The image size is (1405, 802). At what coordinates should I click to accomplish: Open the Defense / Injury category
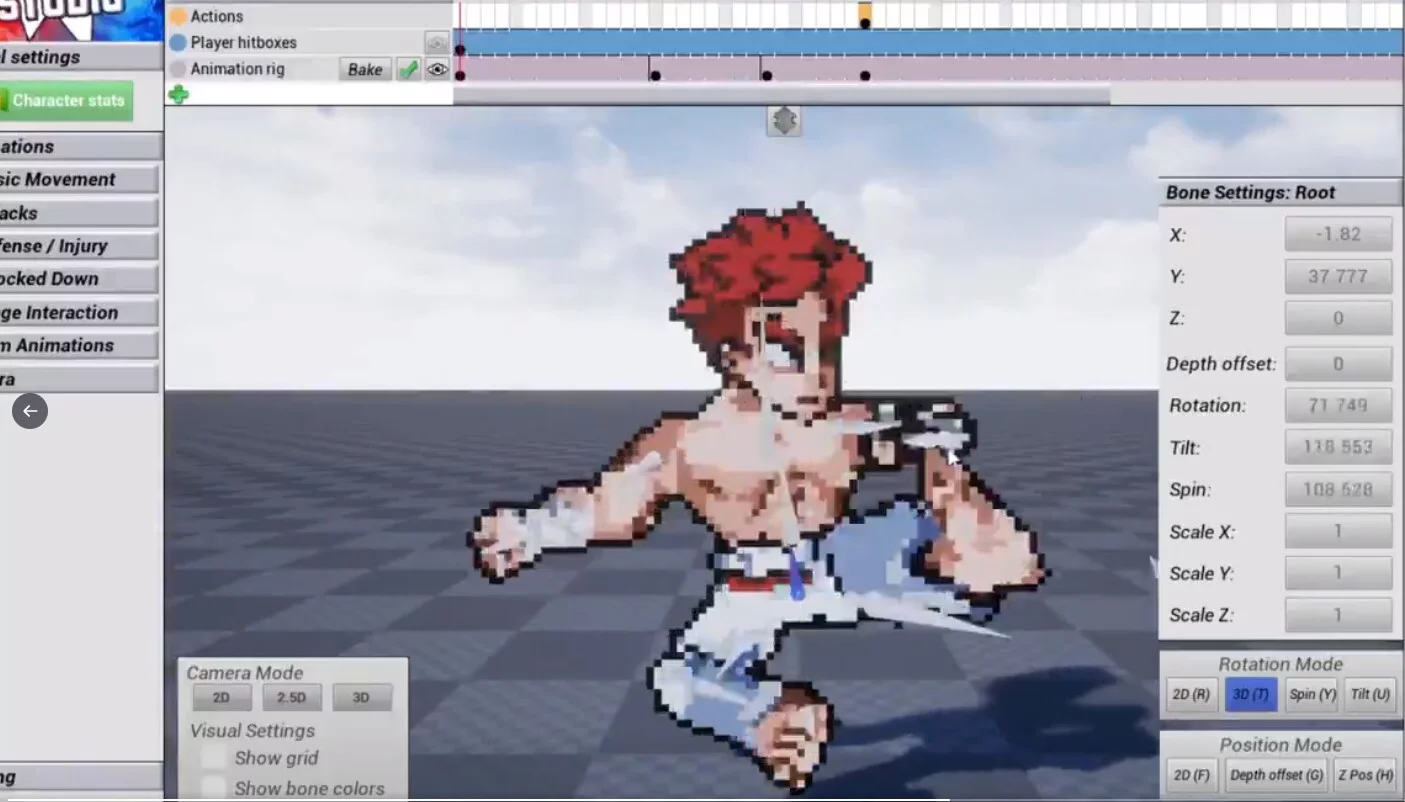click(x=79, y=246)
